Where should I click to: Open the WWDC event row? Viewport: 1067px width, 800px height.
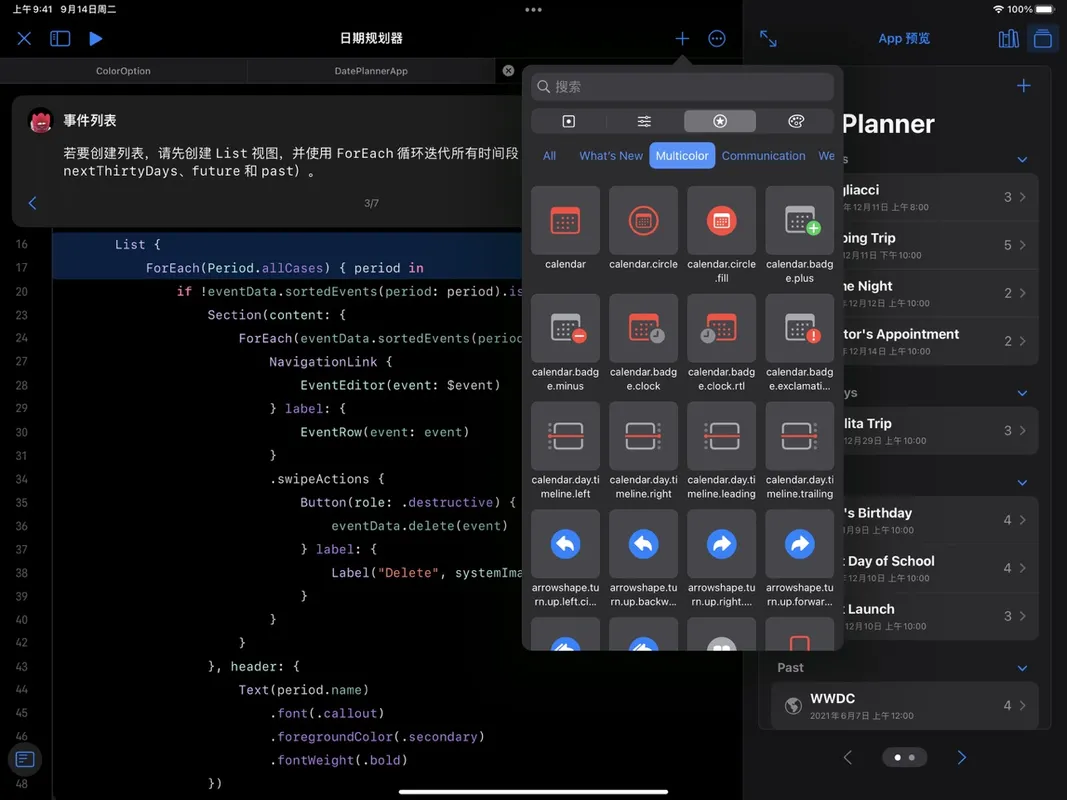[905, 706]
